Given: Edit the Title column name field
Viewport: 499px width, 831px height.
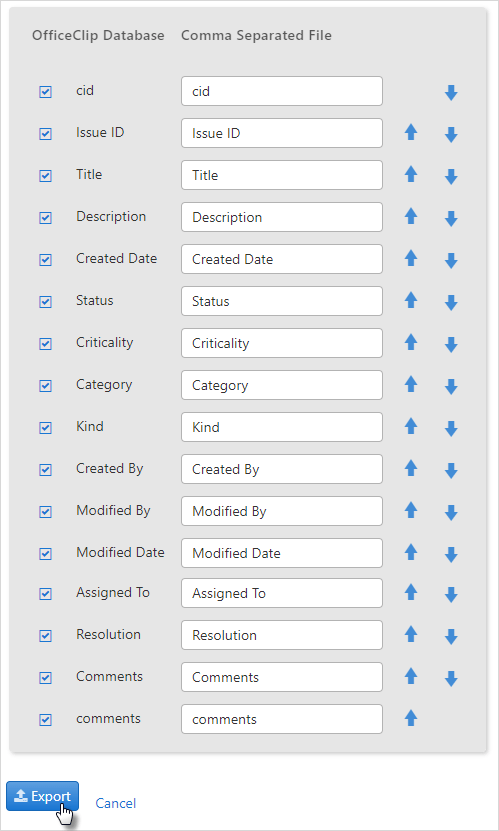Looking at the screenshot, I should point(282,175).
